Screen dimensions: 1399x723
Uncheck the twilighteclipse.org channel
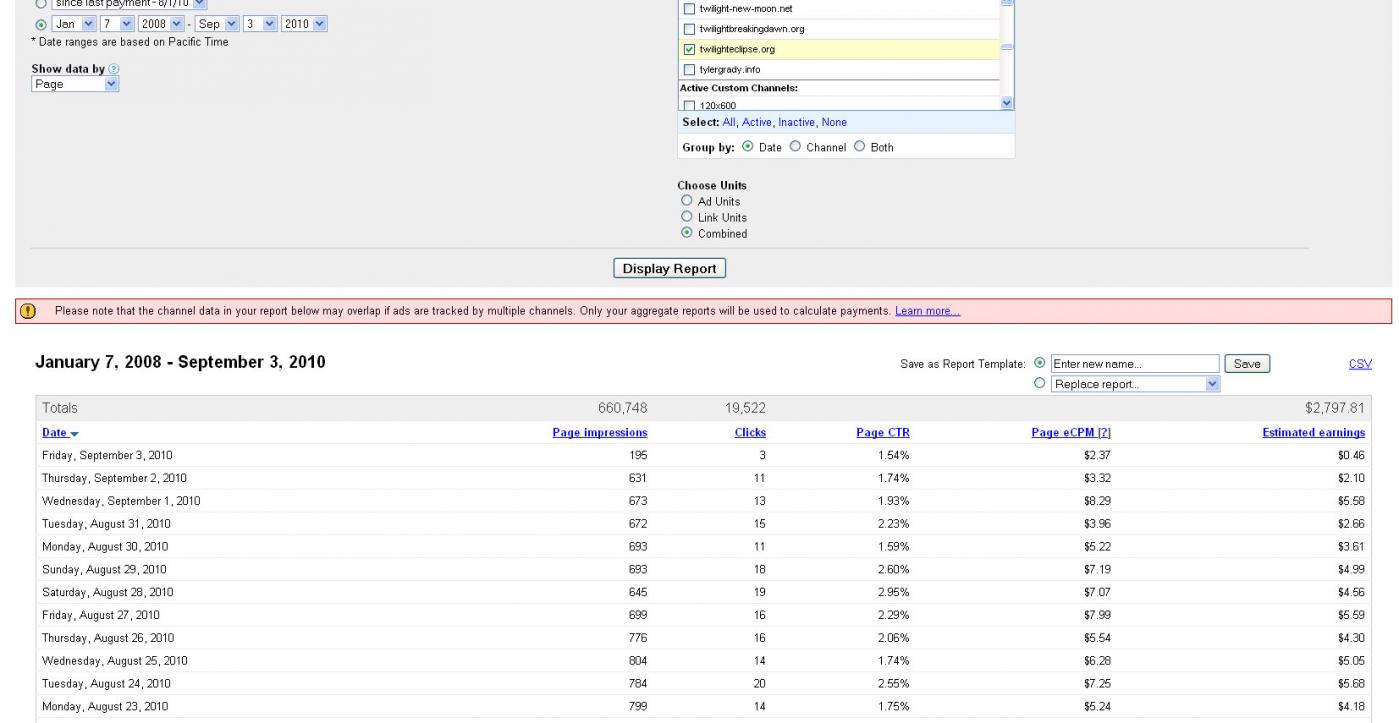[x=688, y=49]
